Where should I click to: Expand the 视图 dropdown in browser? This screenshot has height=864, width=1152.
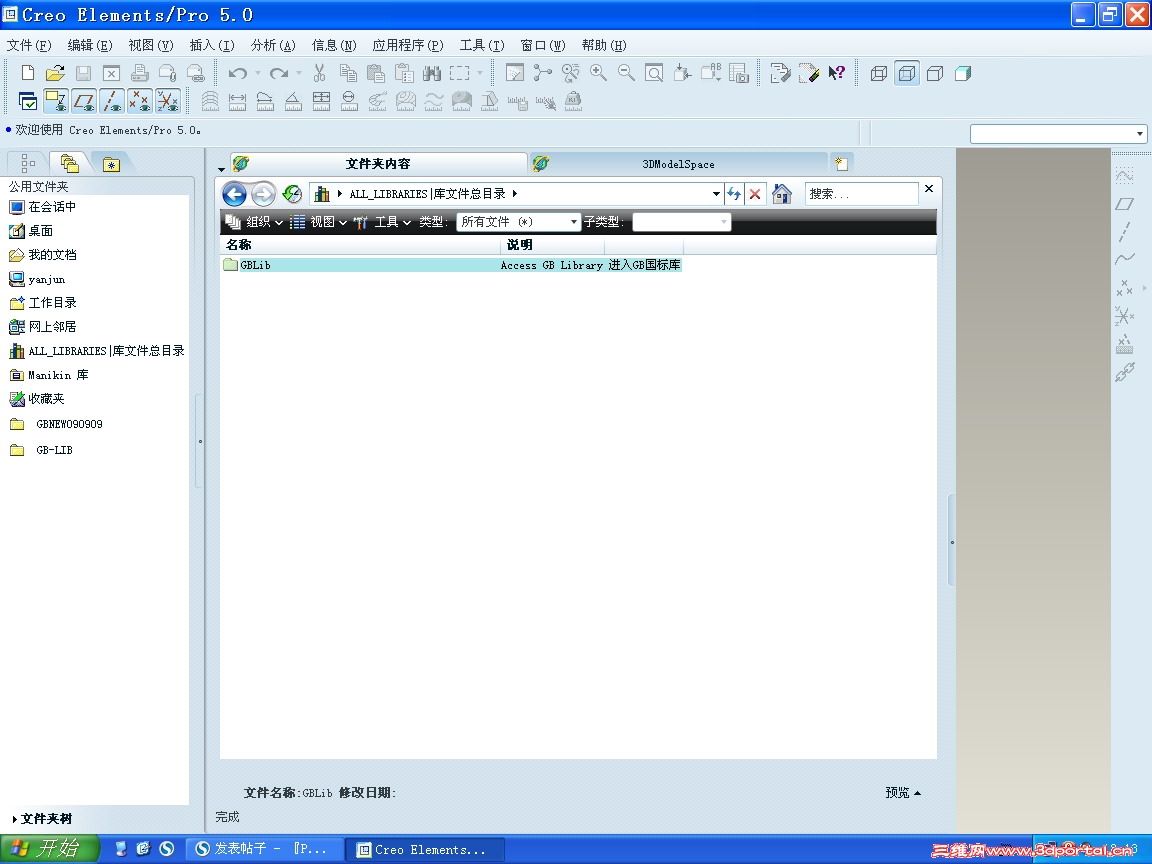pos(318,222)
